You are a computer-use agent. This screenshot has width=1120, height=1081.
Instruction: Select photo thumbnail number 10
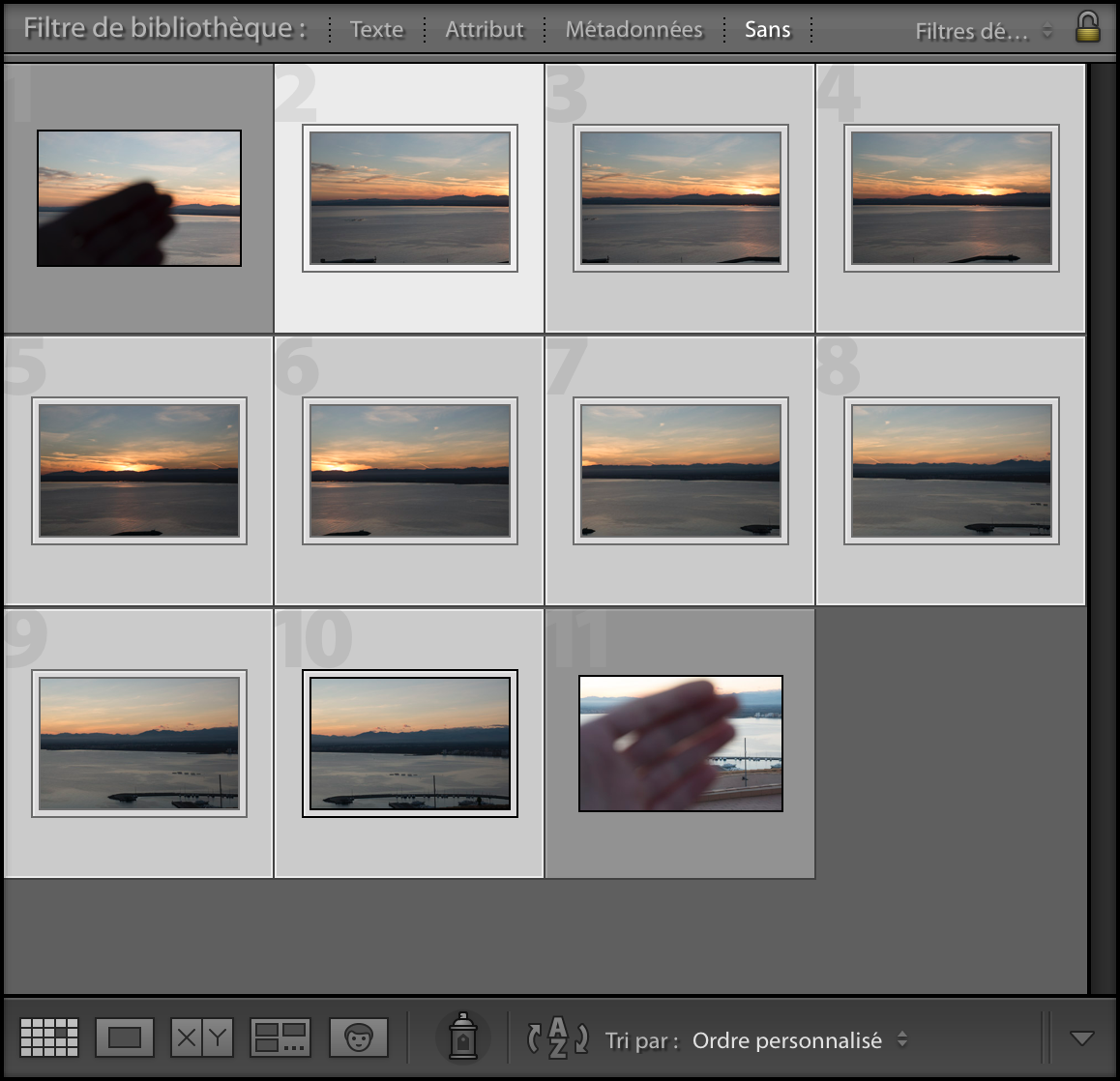(409, 744)
